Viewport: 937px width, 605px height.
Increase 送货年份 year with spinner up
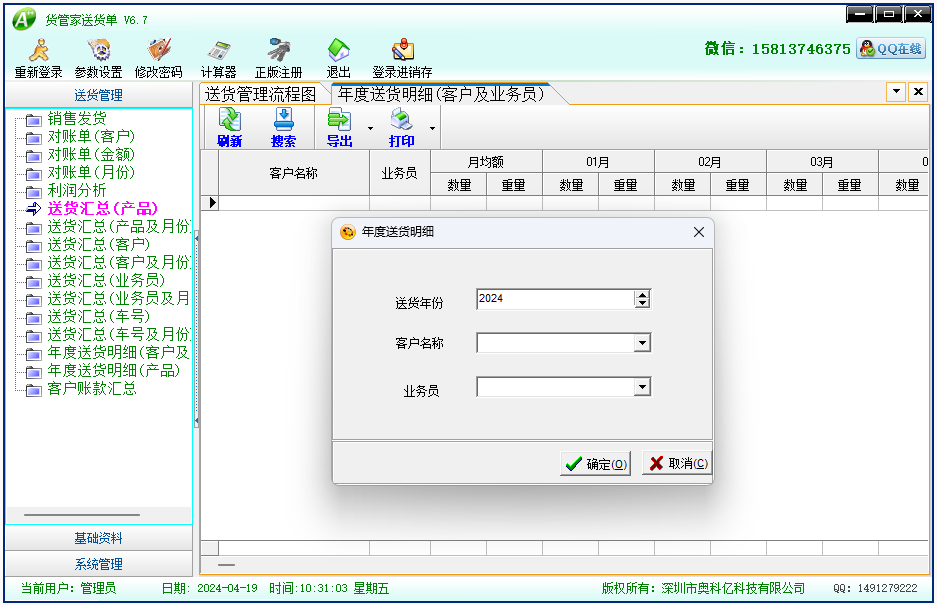(642, 294)
